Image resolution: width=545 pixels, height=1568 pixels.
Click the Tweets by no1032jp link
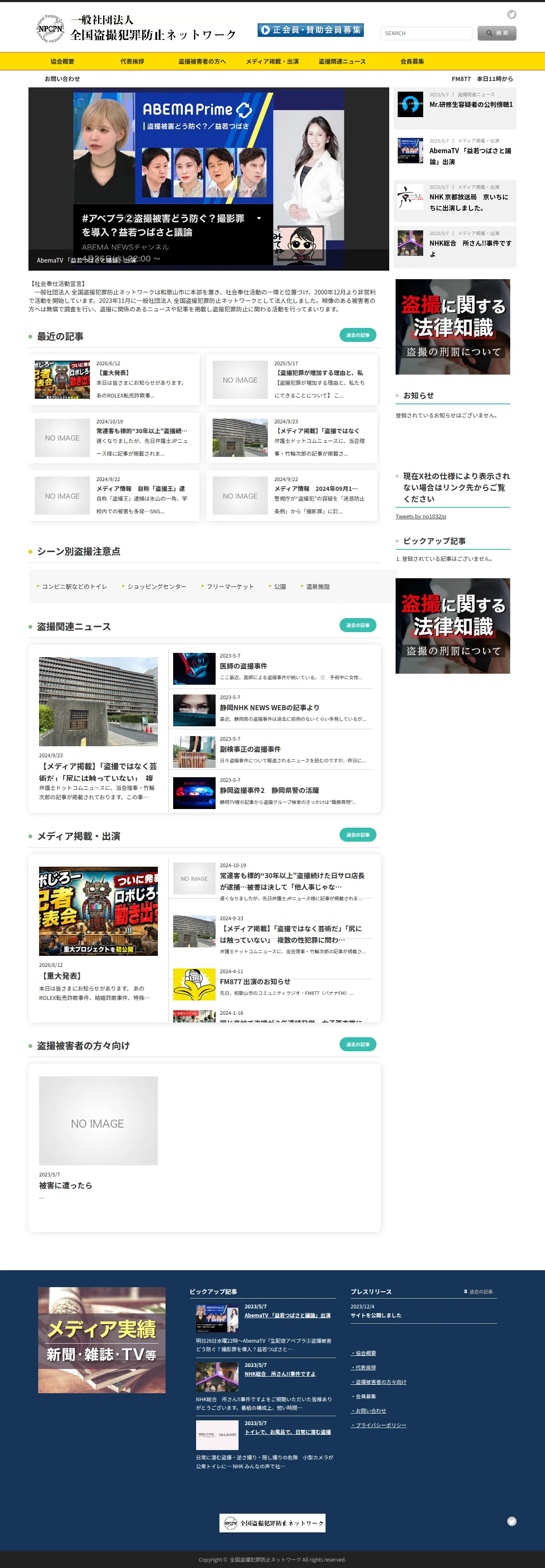click(421, 517)
